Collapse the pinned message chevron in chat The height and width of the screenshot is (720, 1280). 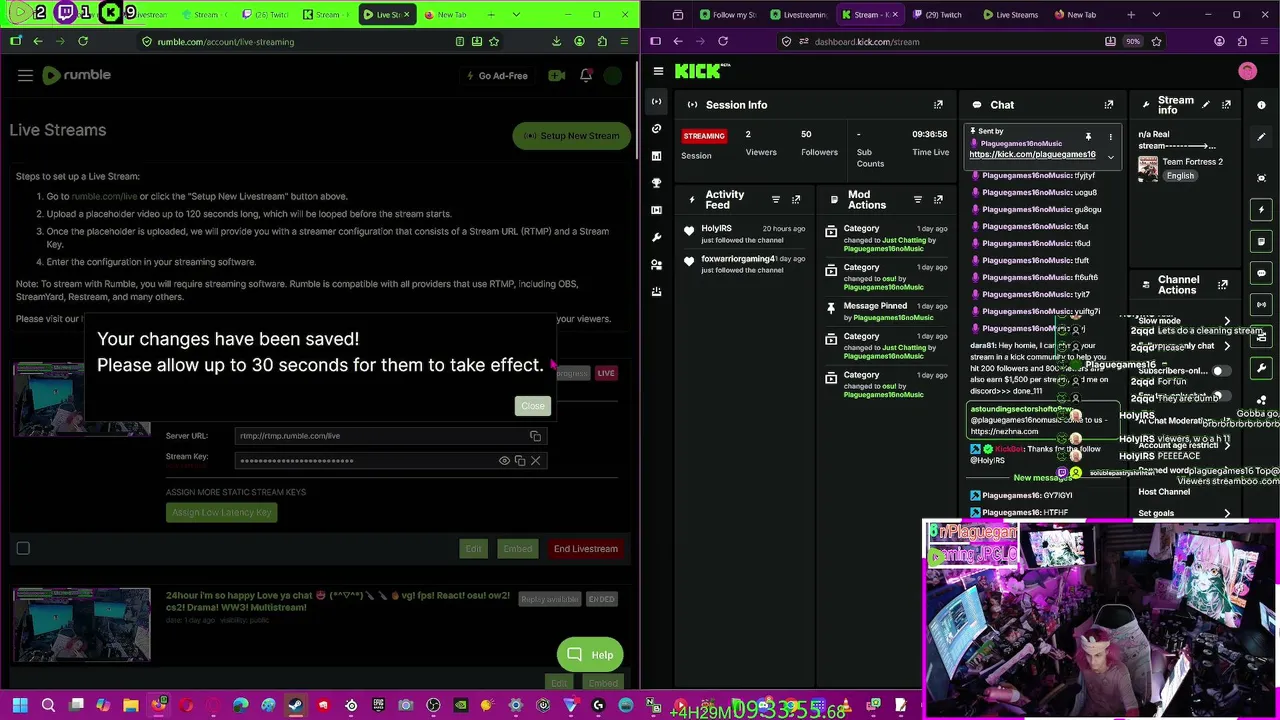[x=1110, y=157]
